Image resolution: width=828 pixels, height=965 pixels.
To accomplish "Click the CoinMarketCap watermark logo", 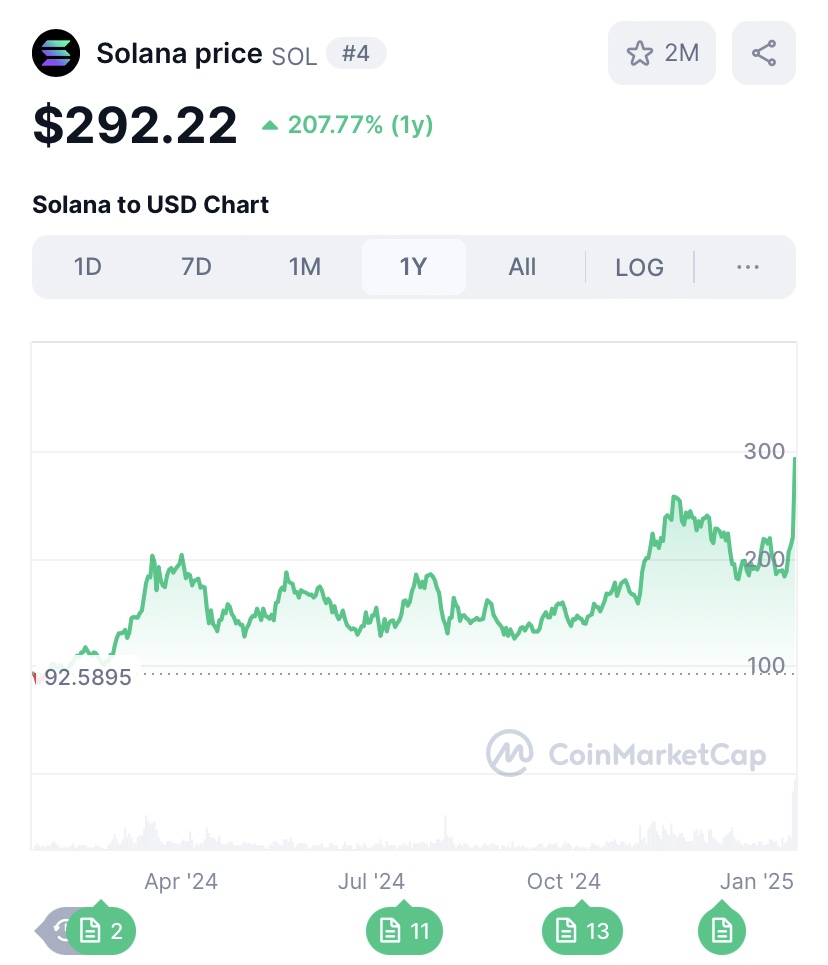I will tap(626, 754).
